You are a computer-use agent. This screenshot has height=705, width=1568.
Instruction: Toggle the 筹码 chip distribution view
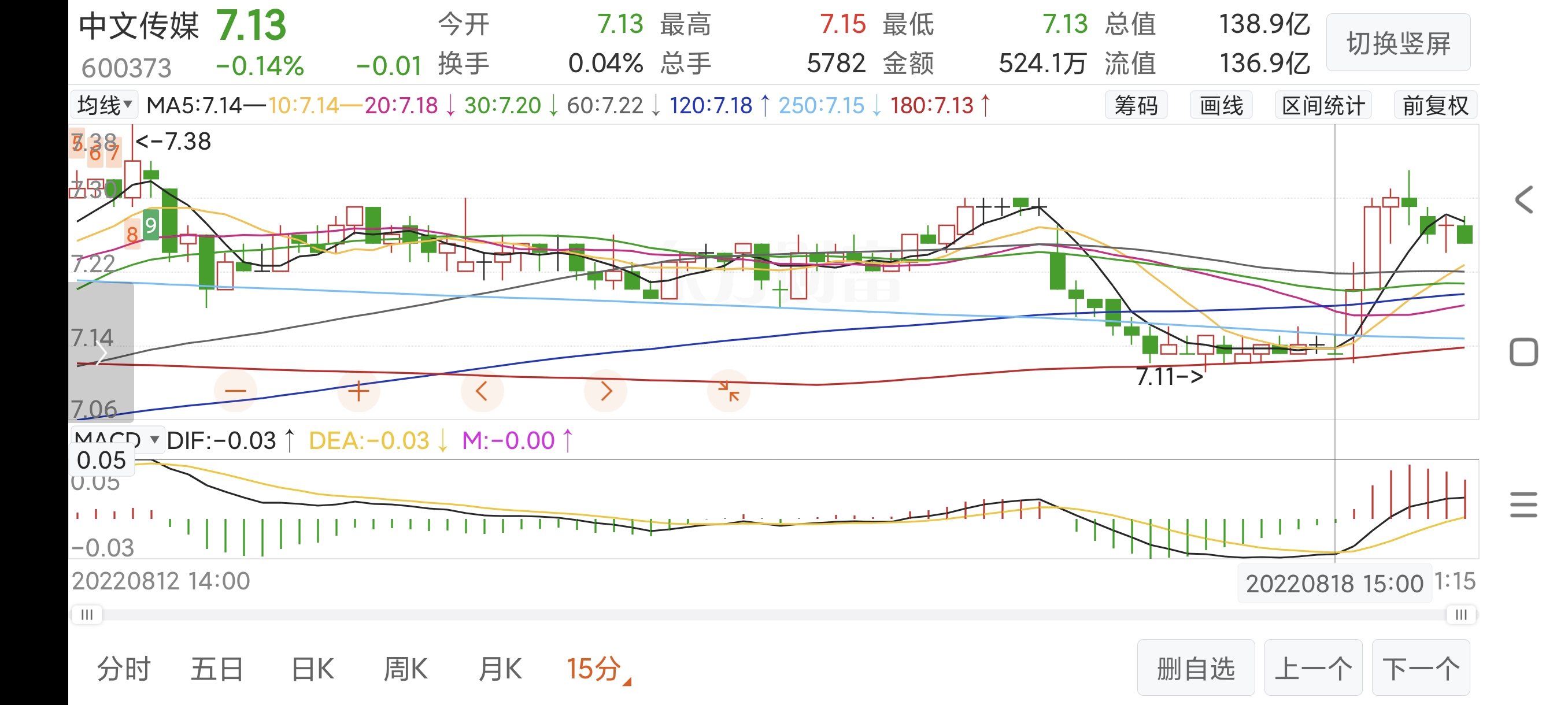tap(1136, 105)
